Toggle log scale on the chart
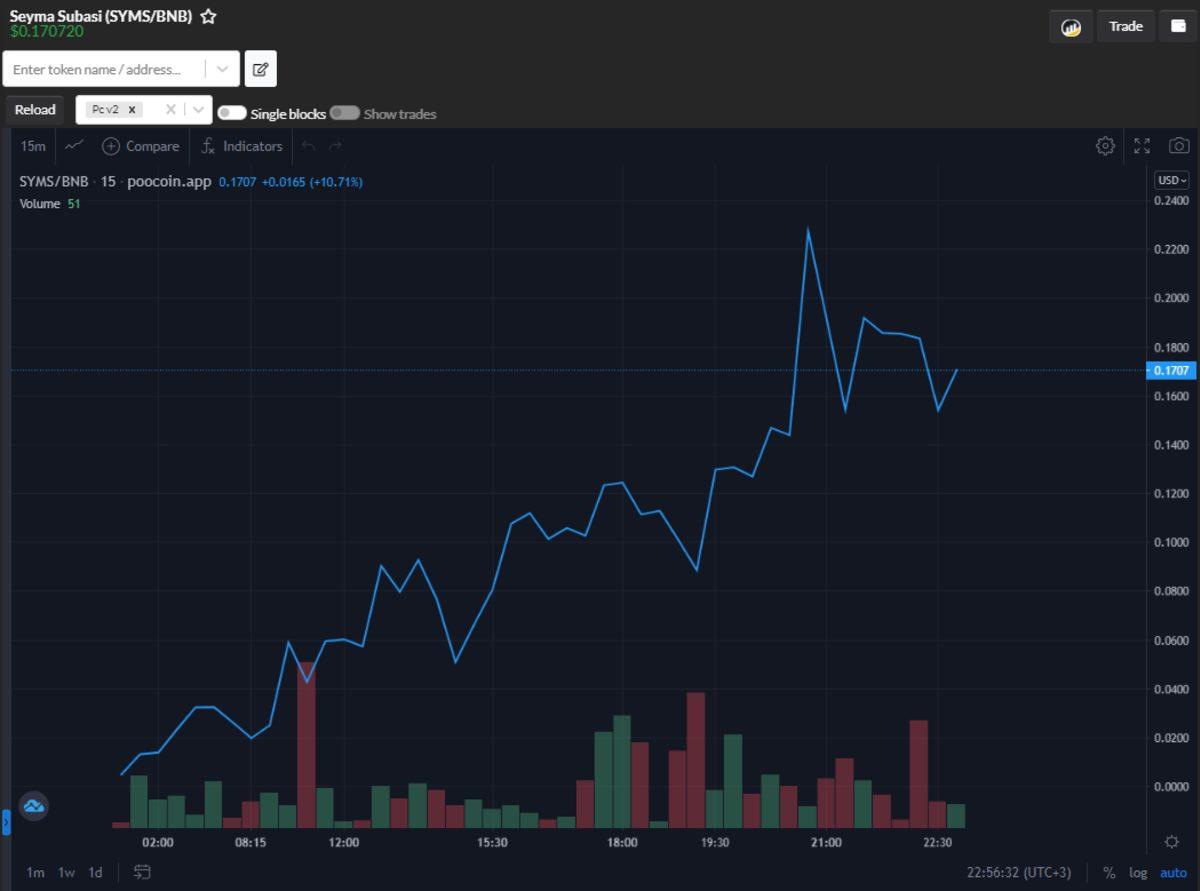The height and width of the screenshot is (891, 1200). [x=1138, y=872]
